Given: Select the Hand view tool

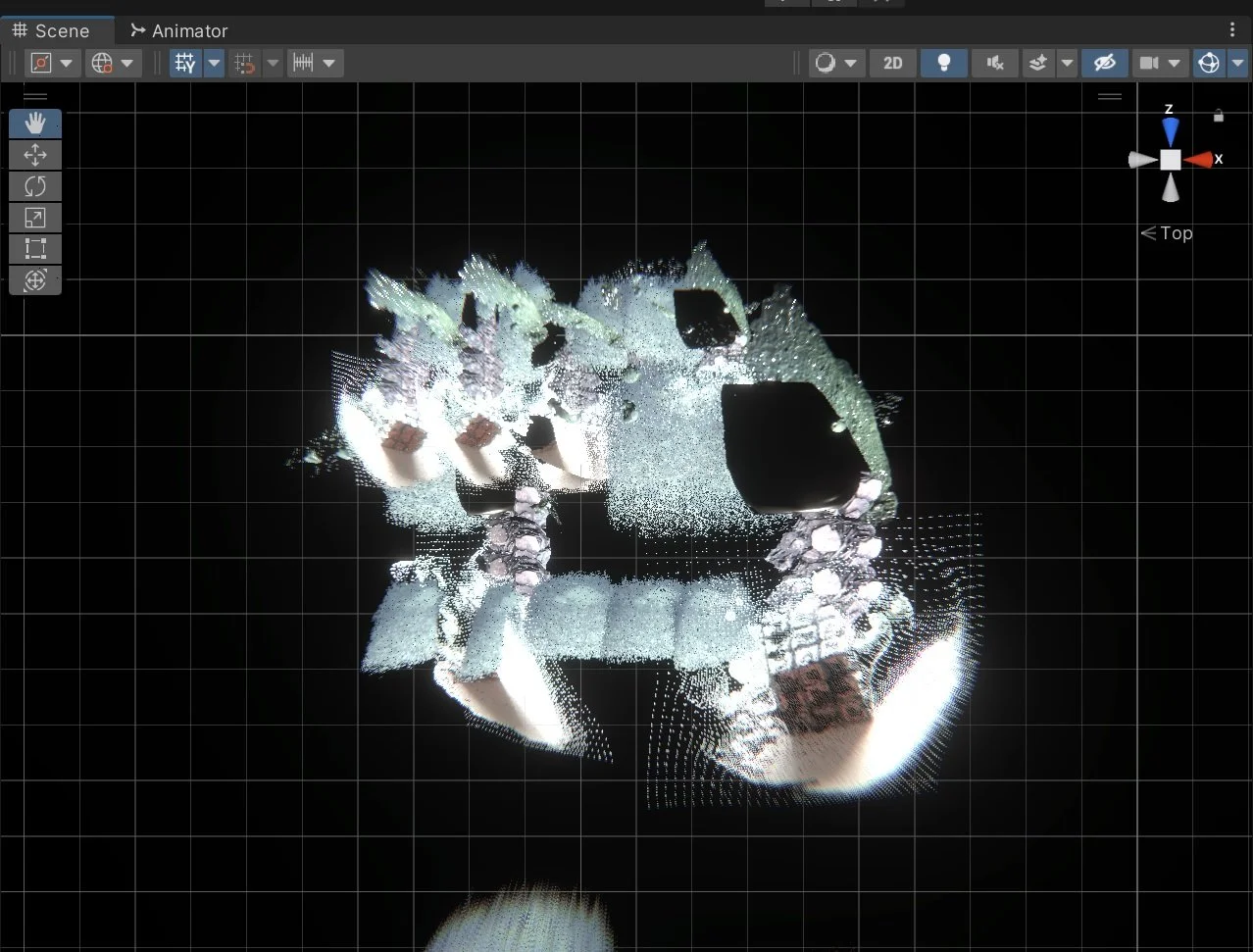Looking at the screenshot, I should point(35,124).
